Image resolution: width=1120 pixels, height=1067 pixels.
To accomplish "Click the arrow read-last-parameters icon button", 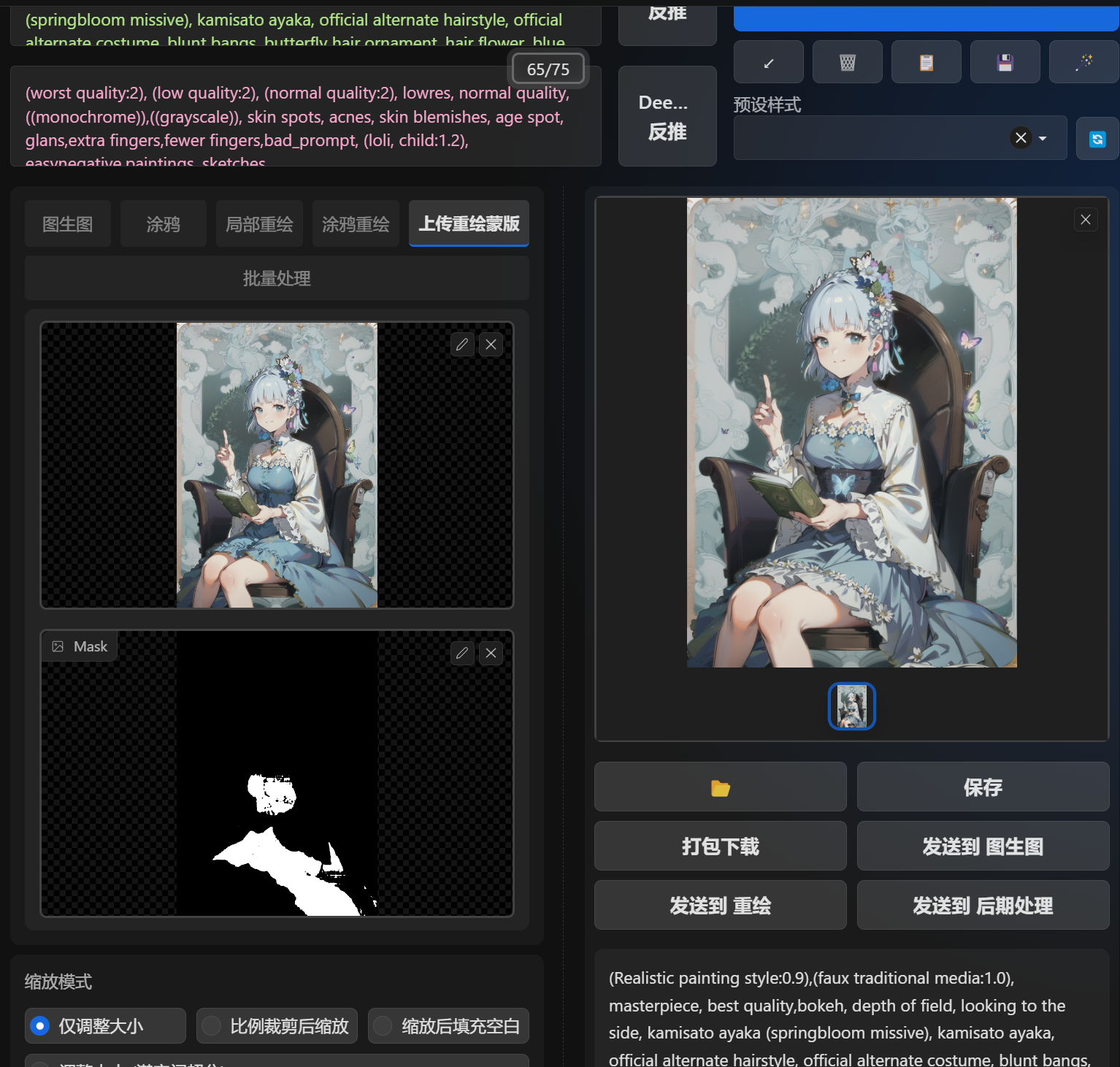I will tap(768, 62).
